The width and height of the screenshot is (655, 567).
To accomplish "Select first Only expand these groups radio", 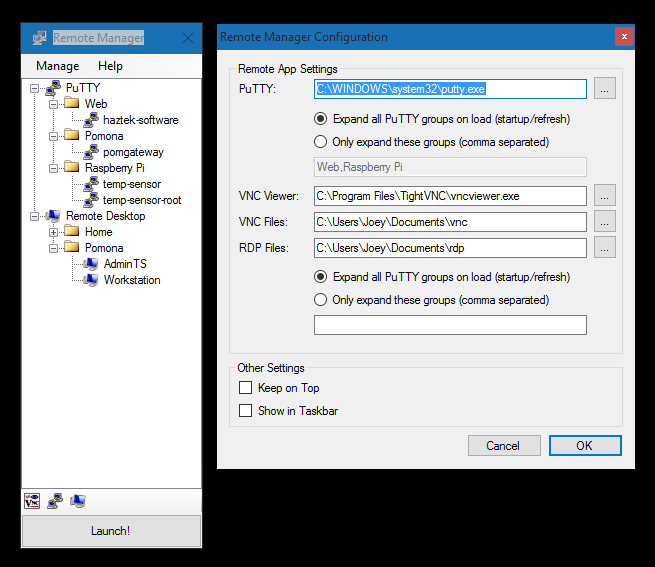I will click(x=320, y=142).
